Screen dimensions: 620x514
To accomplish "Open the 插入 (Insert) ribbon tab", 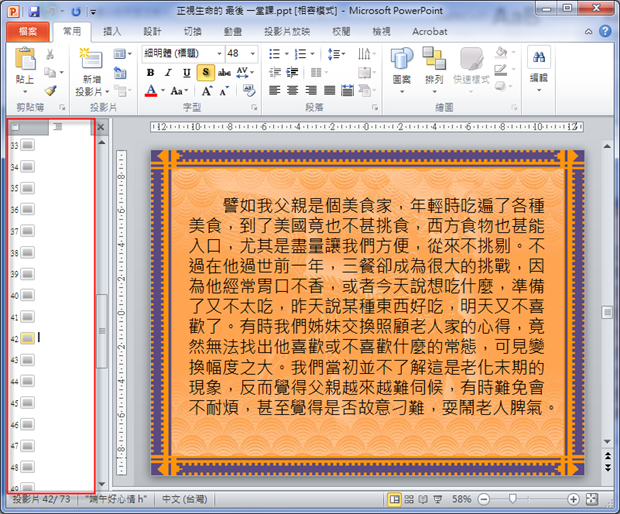I will (112, 31).
